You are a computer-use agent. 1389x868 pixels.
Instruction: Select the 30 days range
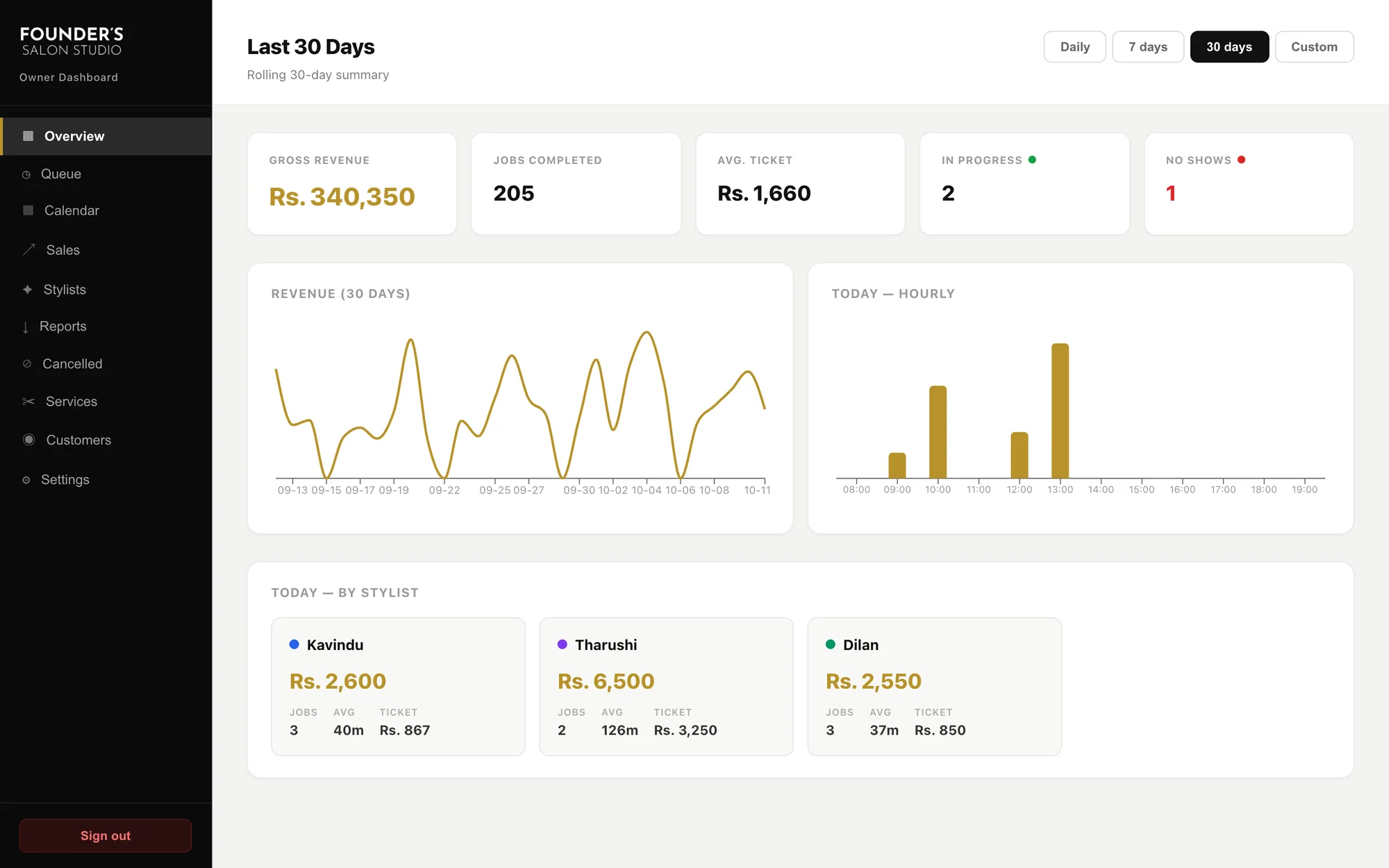point(1229,47)
